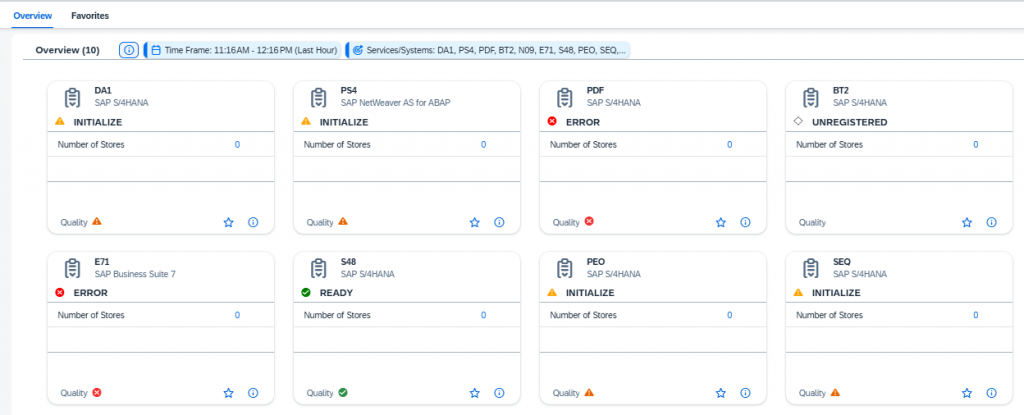
Task: Click the PDF card clipboard icon
Action: (x=565, y=97)
